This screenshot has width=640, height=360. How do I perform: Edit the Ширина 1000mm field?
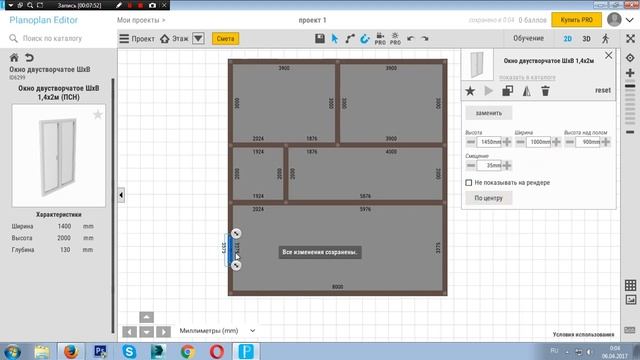[x=538, y=142]
